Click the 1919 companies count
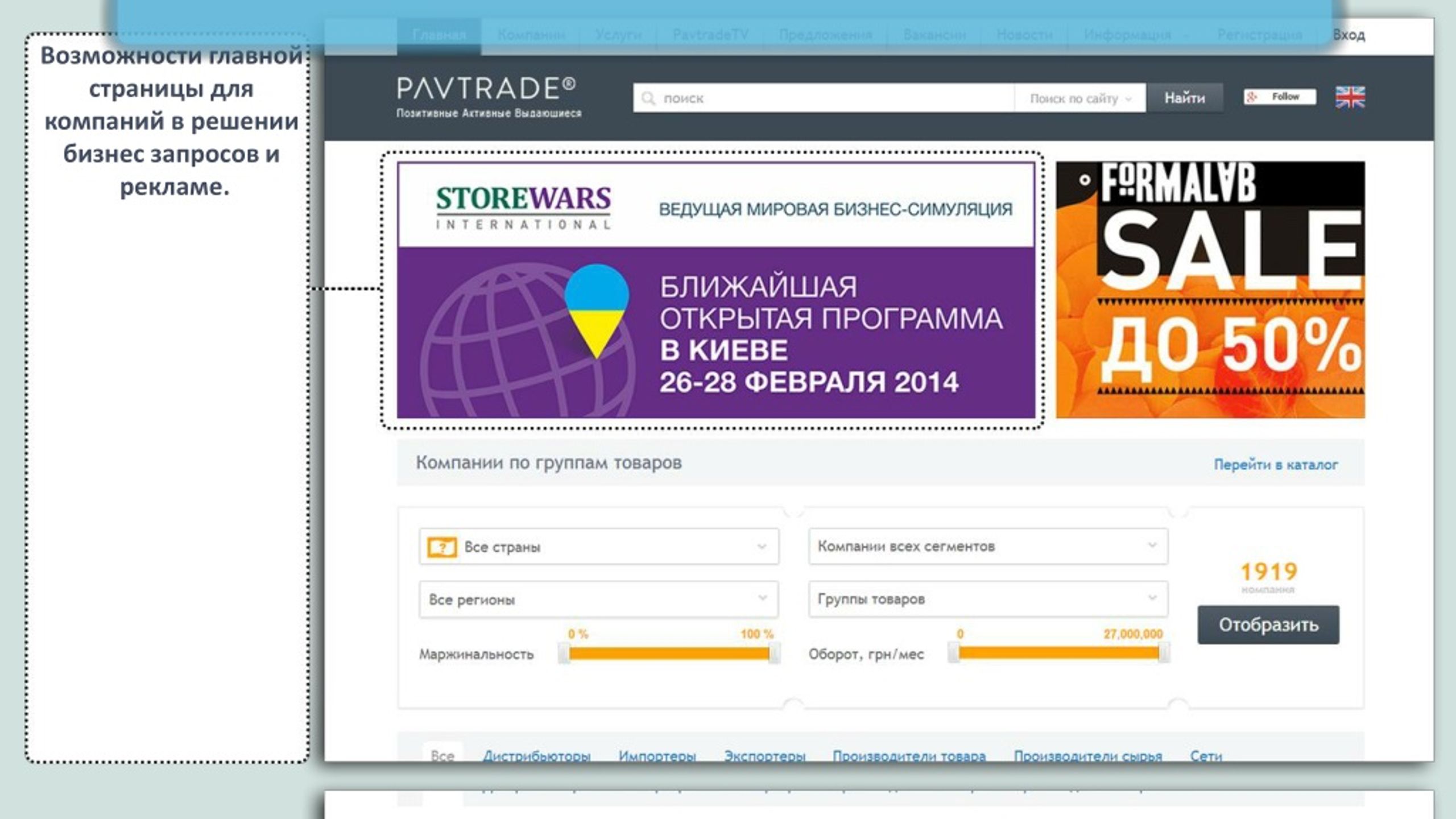The height and width of the screenshot is (819, 1456). tap(1268, 572)
